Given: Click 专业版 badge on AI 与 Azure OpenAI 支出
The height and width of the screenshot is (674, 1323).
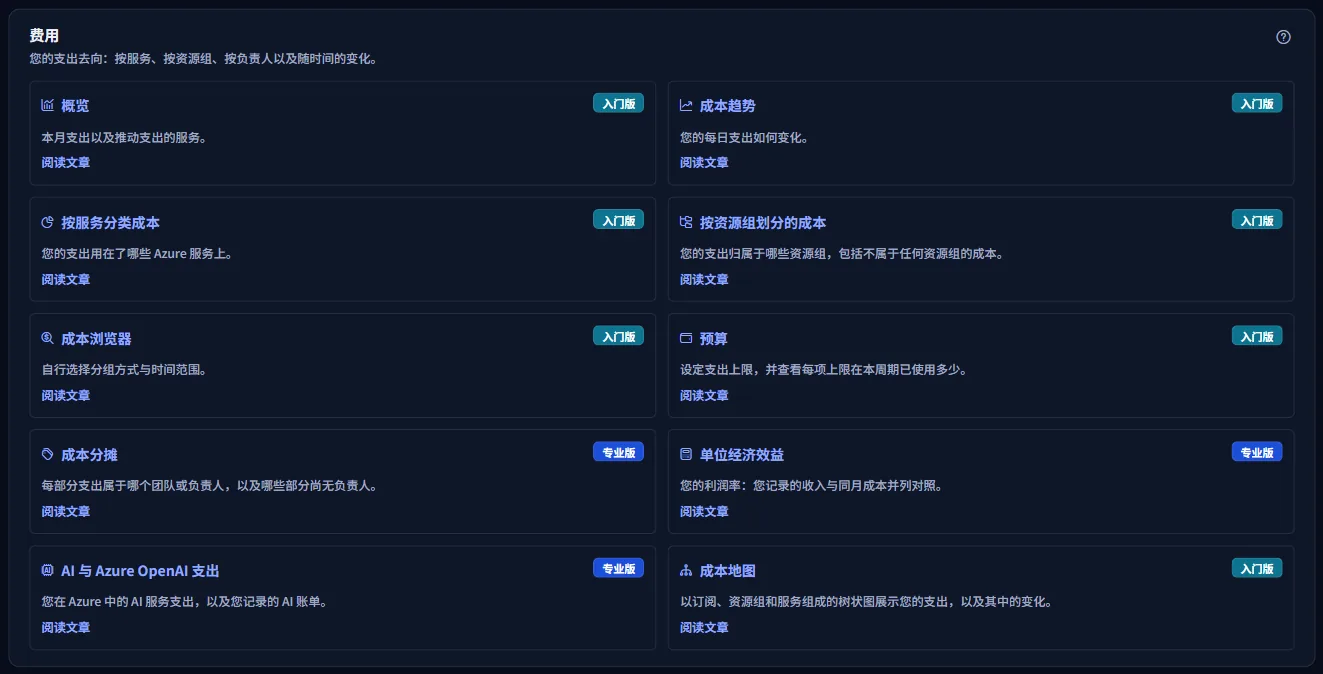Looking at the screenshot, I should 618,568.
